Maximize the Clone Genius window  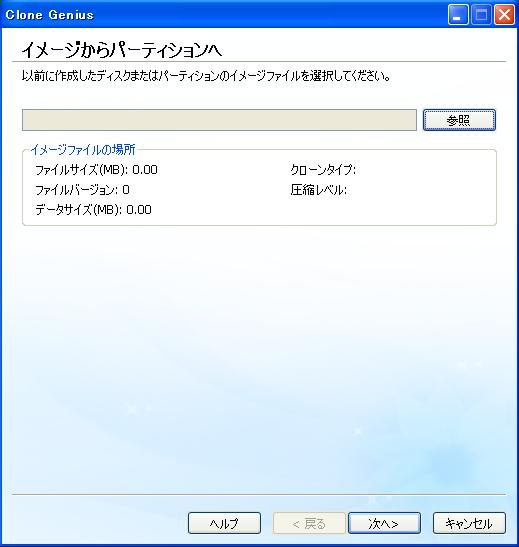tap(481, 15)
